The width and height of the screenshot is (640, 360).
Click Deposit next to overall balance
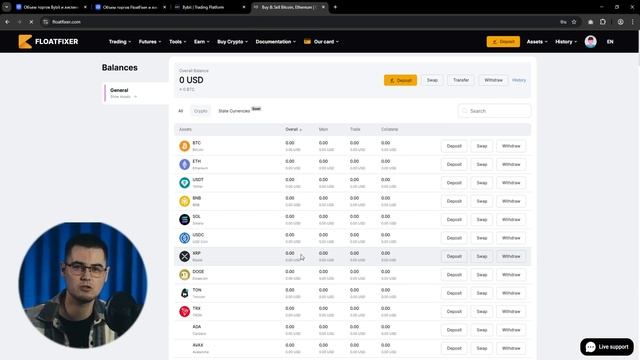pyautogui.click(x=400, y=80)
